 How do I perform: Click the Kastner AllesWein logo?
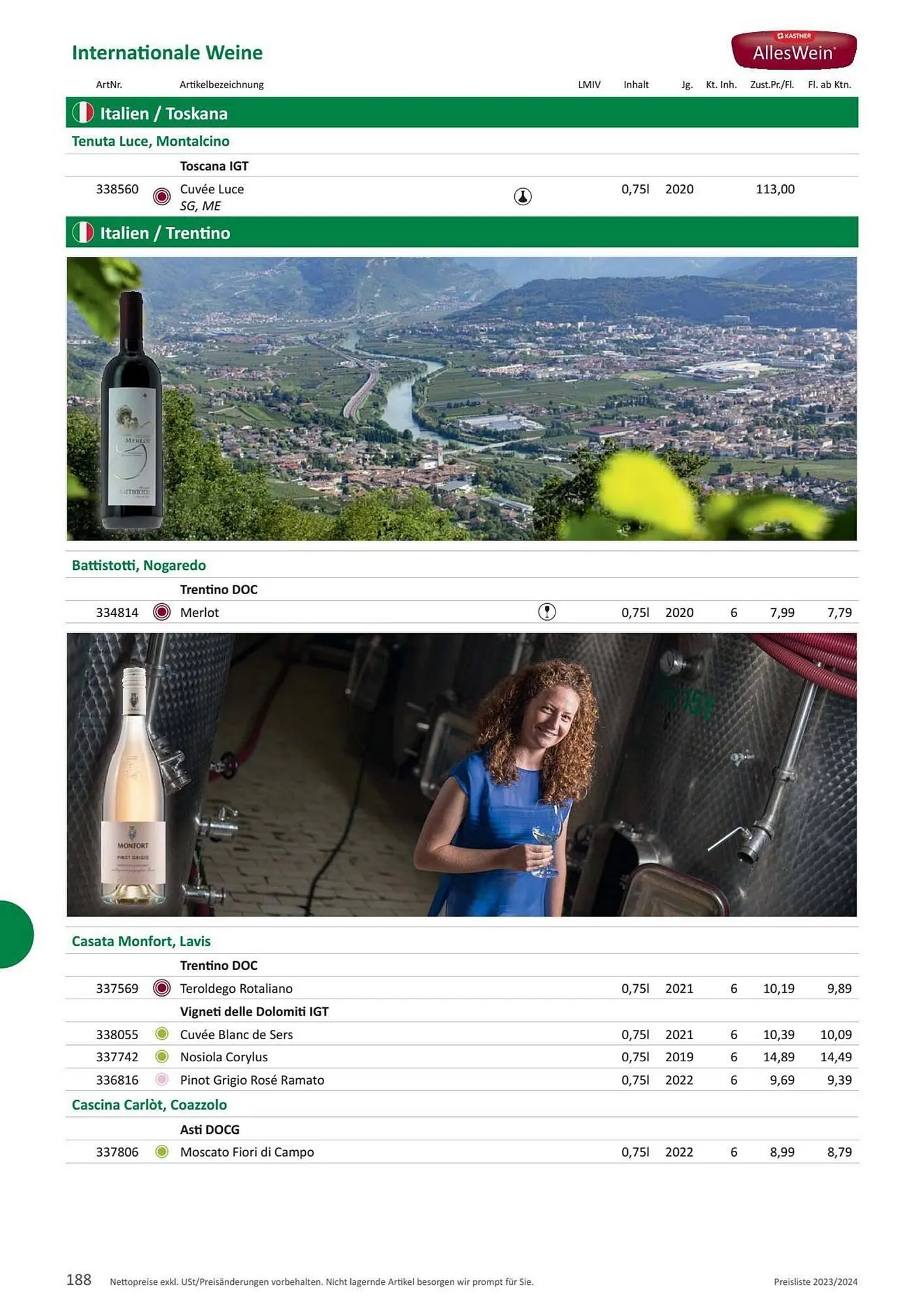click(x=793, y=50)
